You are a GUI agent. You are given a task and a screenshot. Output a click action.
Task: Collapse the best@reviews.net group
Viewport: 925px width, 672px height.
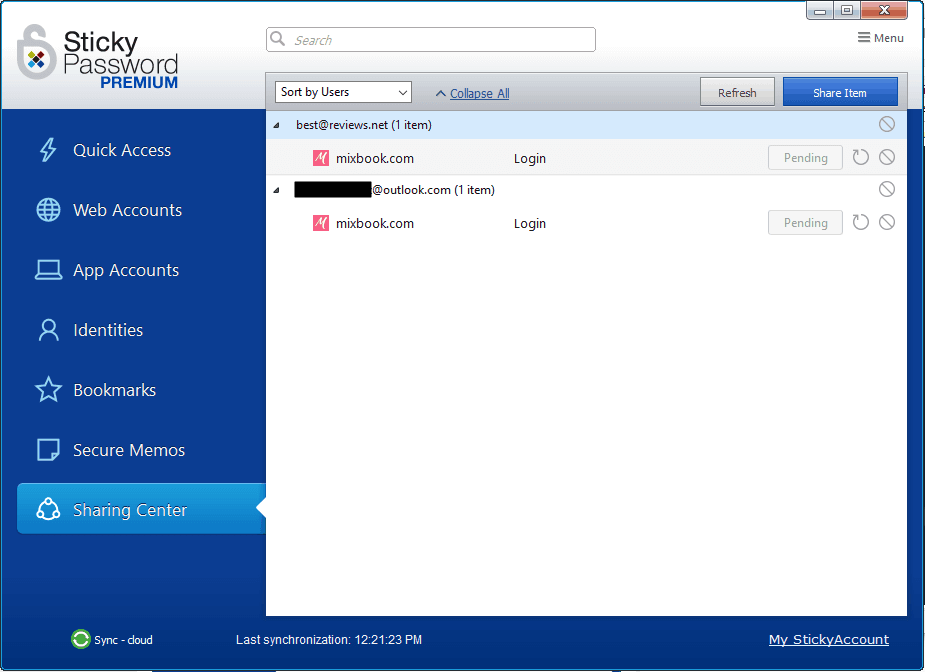point(277,124)
